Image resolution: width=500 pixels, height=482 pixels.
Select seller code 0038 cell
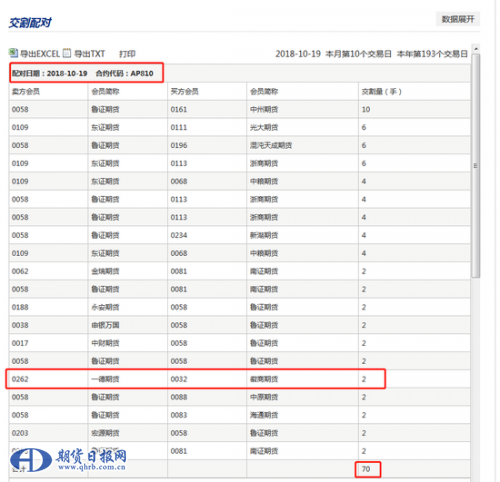(48, 325)
